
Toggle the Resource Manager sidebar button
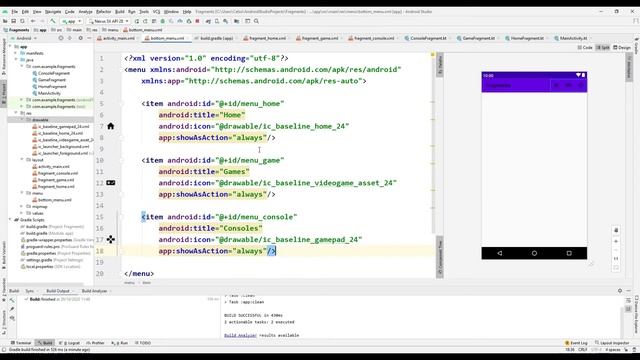[x=4, y=56]
